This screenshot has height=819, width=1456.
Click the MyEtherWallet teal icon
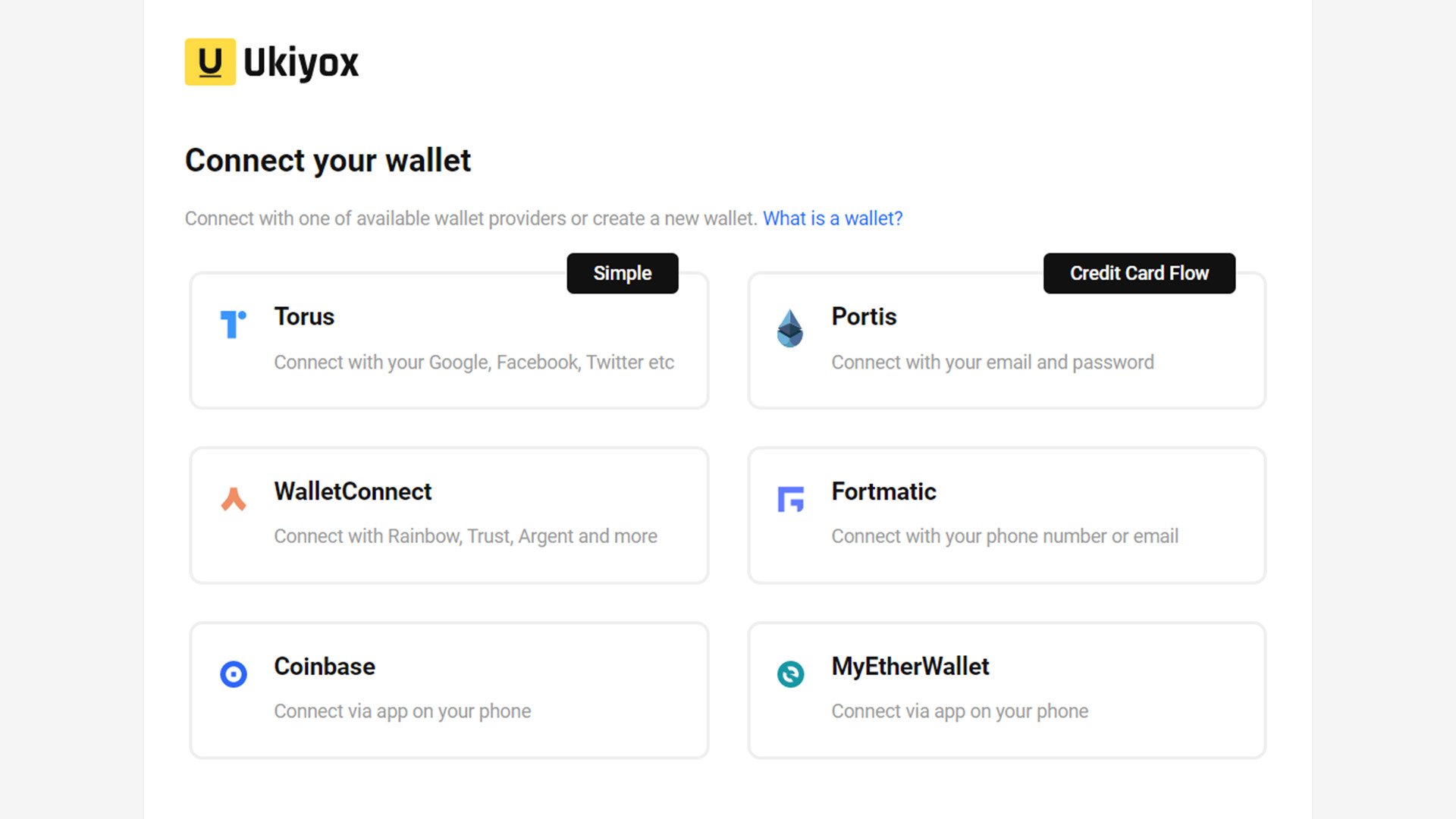coord(790,674)
